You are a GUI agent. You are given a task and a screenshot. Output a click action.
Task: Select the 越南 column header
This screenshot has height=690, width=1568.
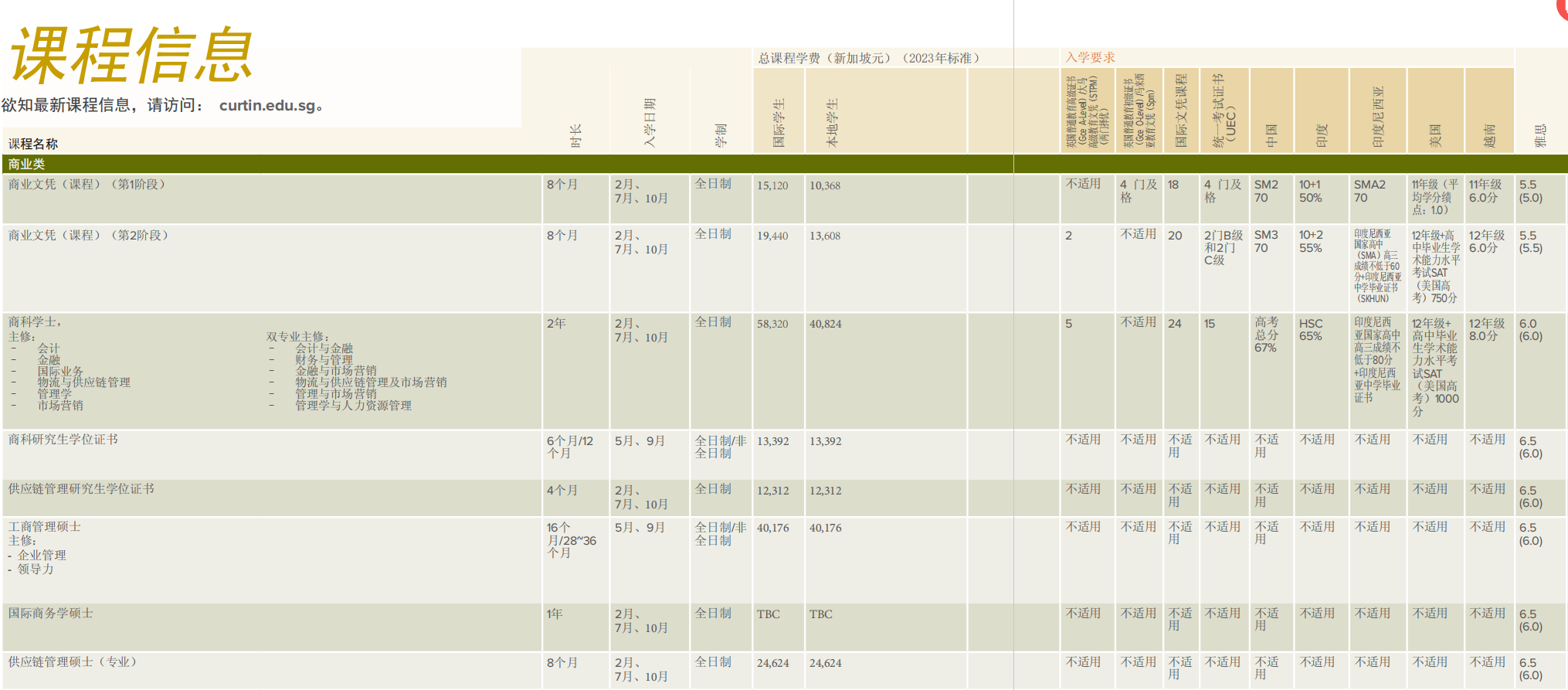tap(1490, 136)
